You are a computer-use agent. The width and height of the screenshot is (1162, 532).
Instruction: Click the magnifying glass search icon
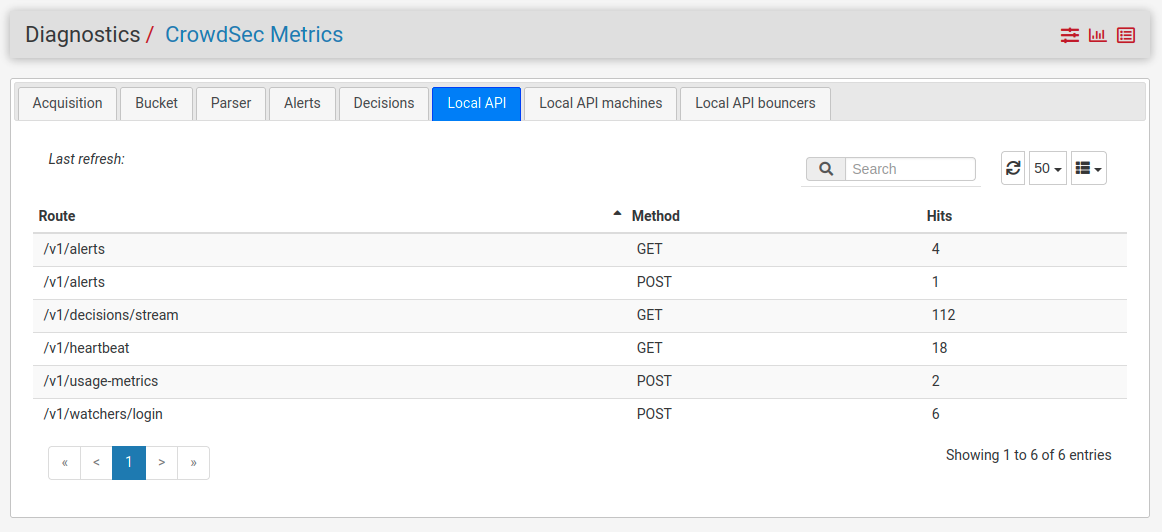(826, 169)
